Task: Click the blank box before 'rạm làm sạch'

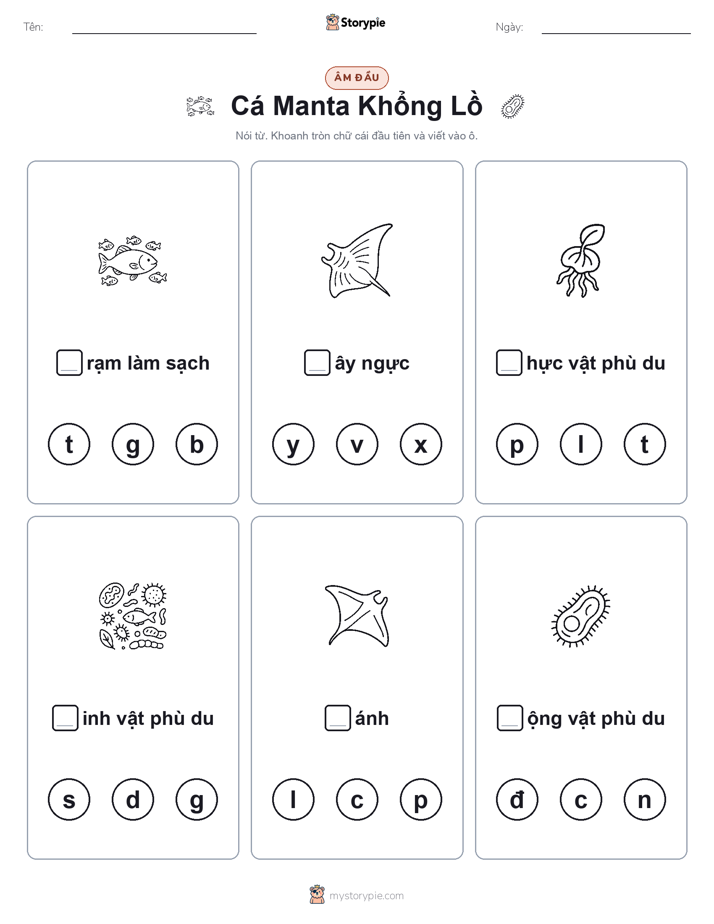Action: pyautogui.click(x=69, y=362)
